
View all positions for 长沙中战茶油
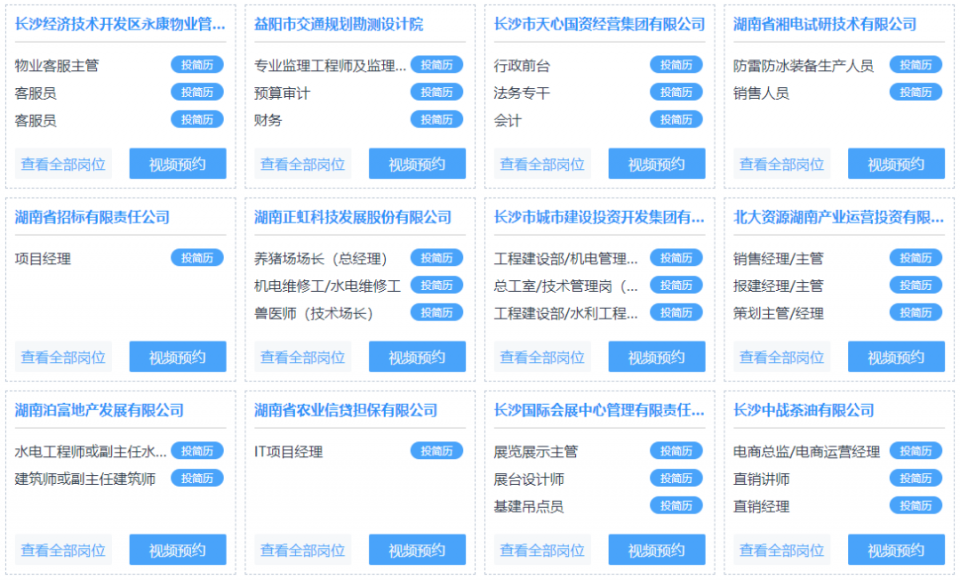781,549
